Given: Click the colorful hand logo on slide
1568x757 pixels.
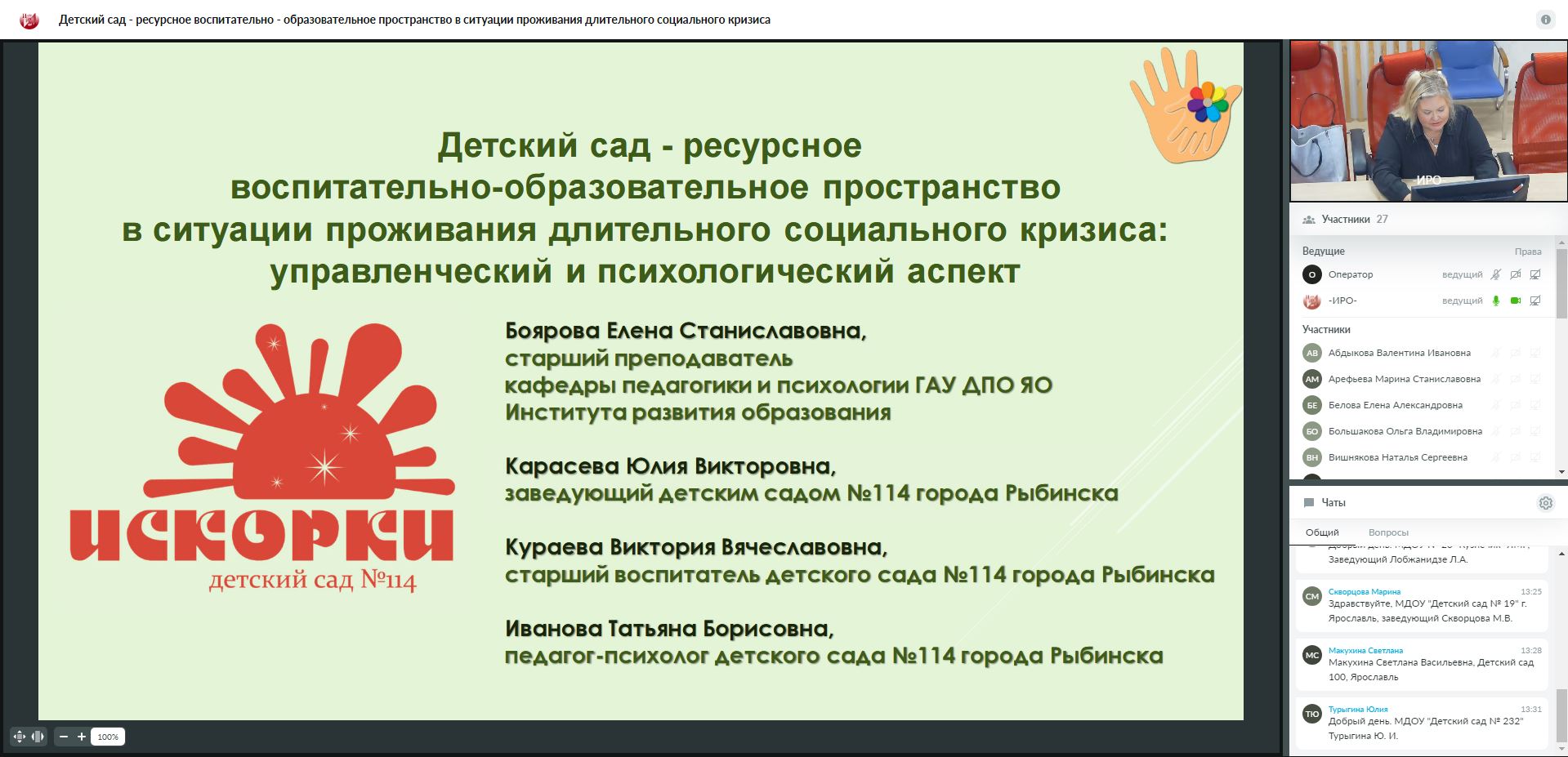Looking at the screenshot, I should pyautogui.click(x=1186, y=105).
